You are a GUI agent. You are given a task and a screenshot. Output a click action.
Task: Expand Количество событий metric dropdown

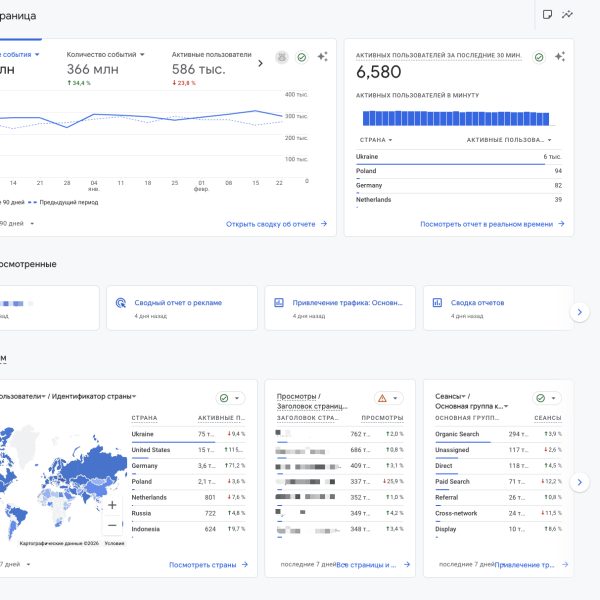click(142, 54)
